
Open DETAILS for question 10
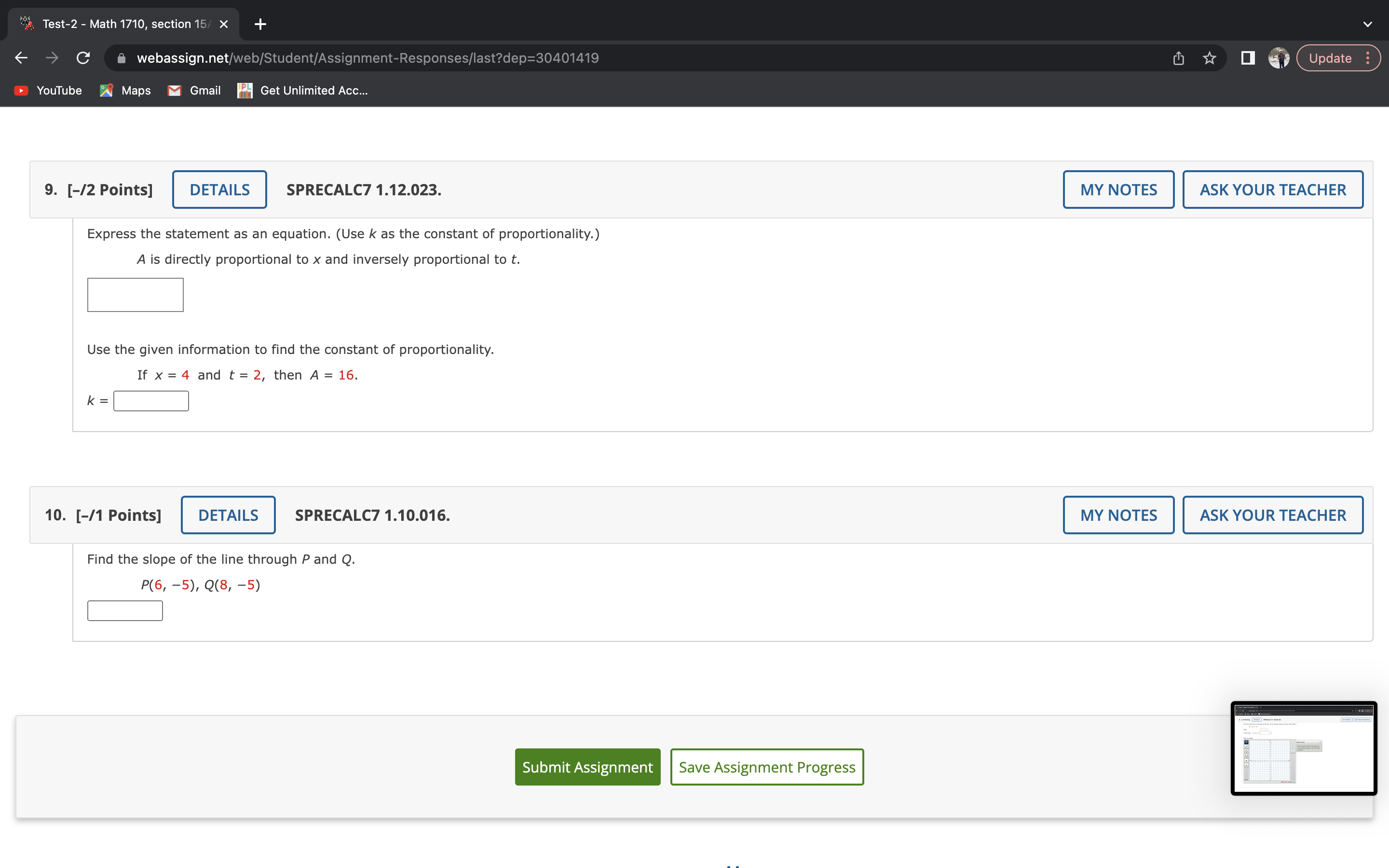click(x=228, y=515)
